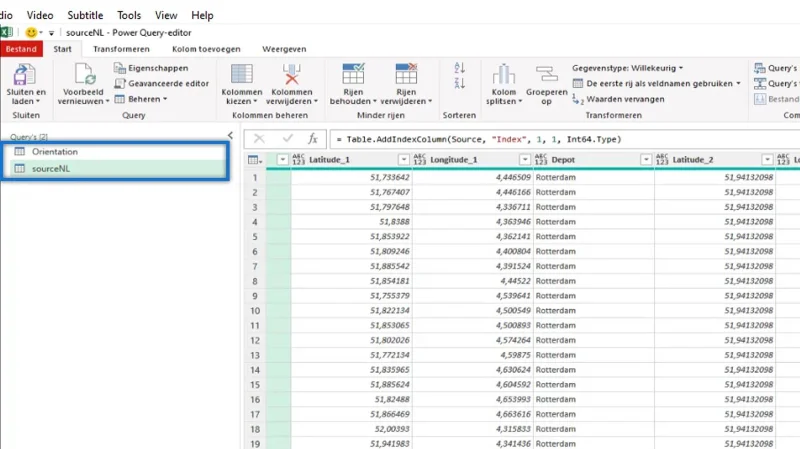Click the Kolommen kiezen icon
This screenshot has height=449, width=800.
coord(241,74)
